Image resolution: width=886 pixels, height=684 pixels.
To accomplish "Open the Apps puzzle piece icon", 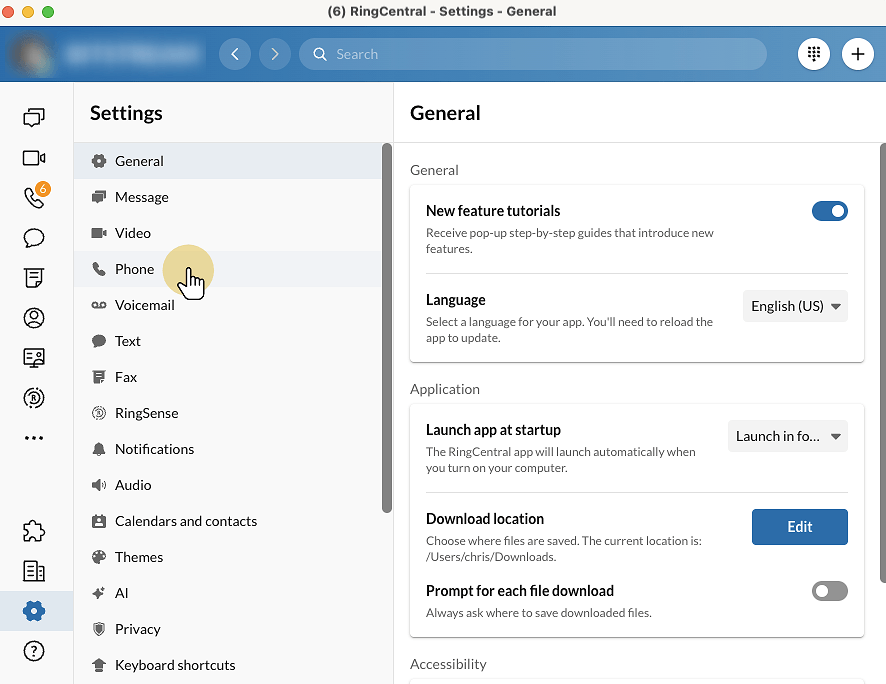I will pos(34,531).
